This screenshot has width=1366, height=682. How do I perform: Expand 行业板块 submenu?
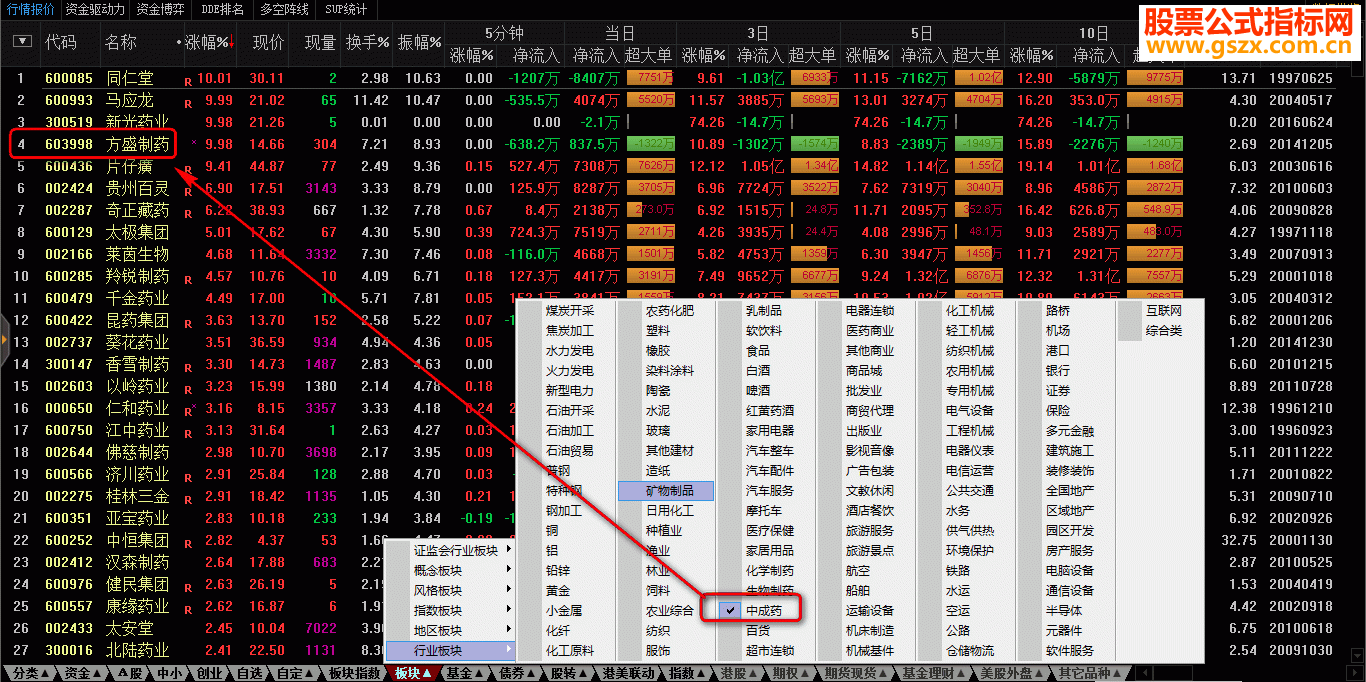pyautogui.click(x=450, y=650)
